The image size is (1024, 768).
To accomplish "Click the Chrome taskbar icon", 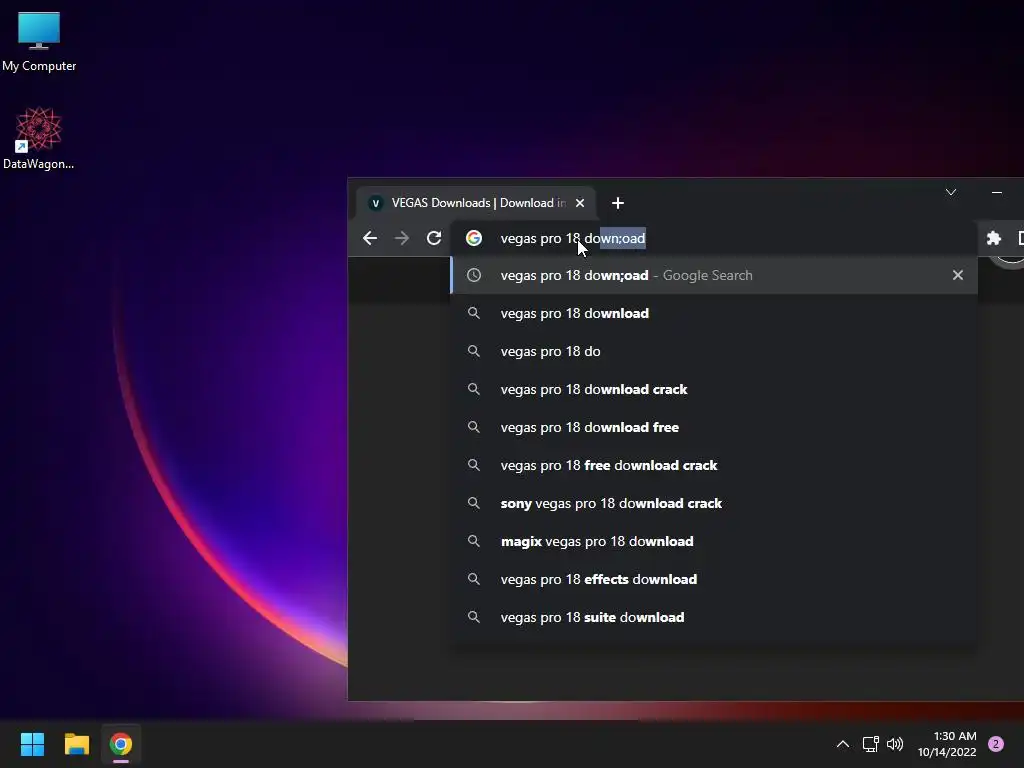I will 121,744.
